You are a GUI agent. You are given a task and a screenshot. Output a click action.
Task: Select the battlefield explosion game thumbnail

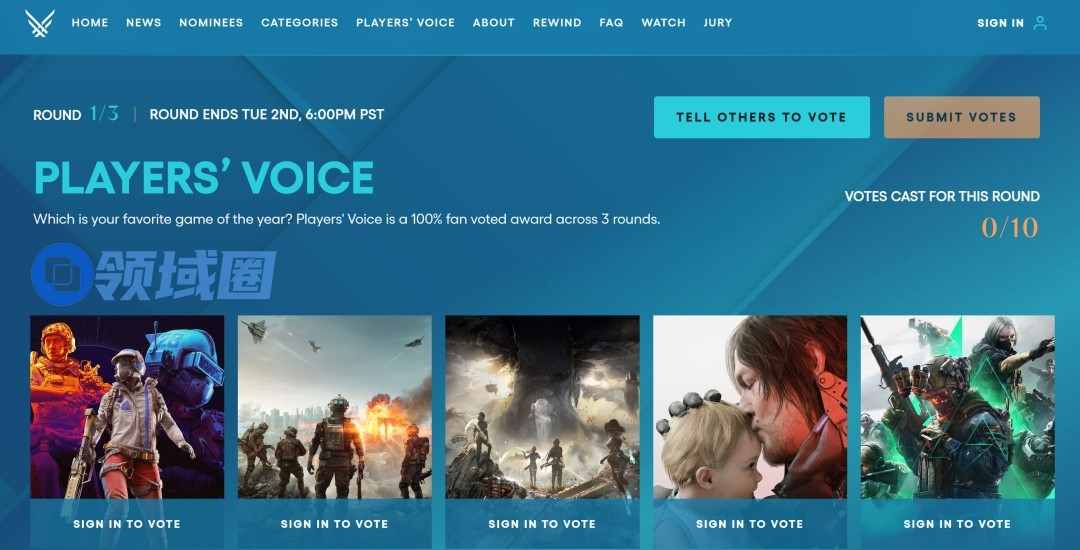(335, 407)
